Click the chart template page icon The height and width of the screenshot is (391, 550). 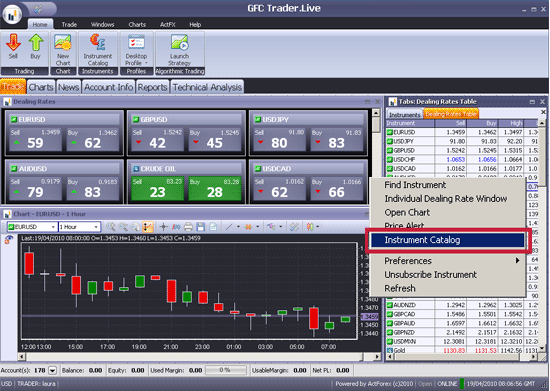point(213,227)
